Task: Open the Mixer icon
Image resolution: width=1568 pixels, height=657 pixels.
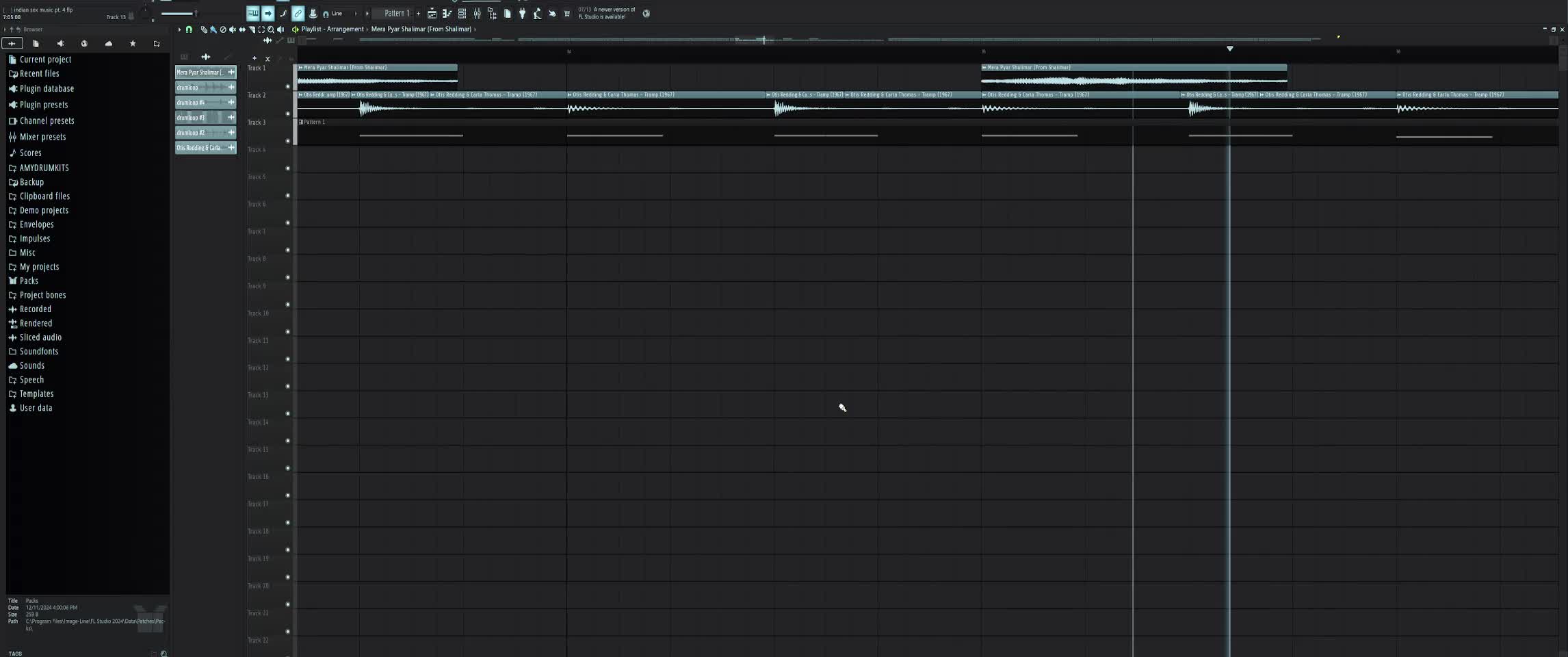Action: click(477, 13)
